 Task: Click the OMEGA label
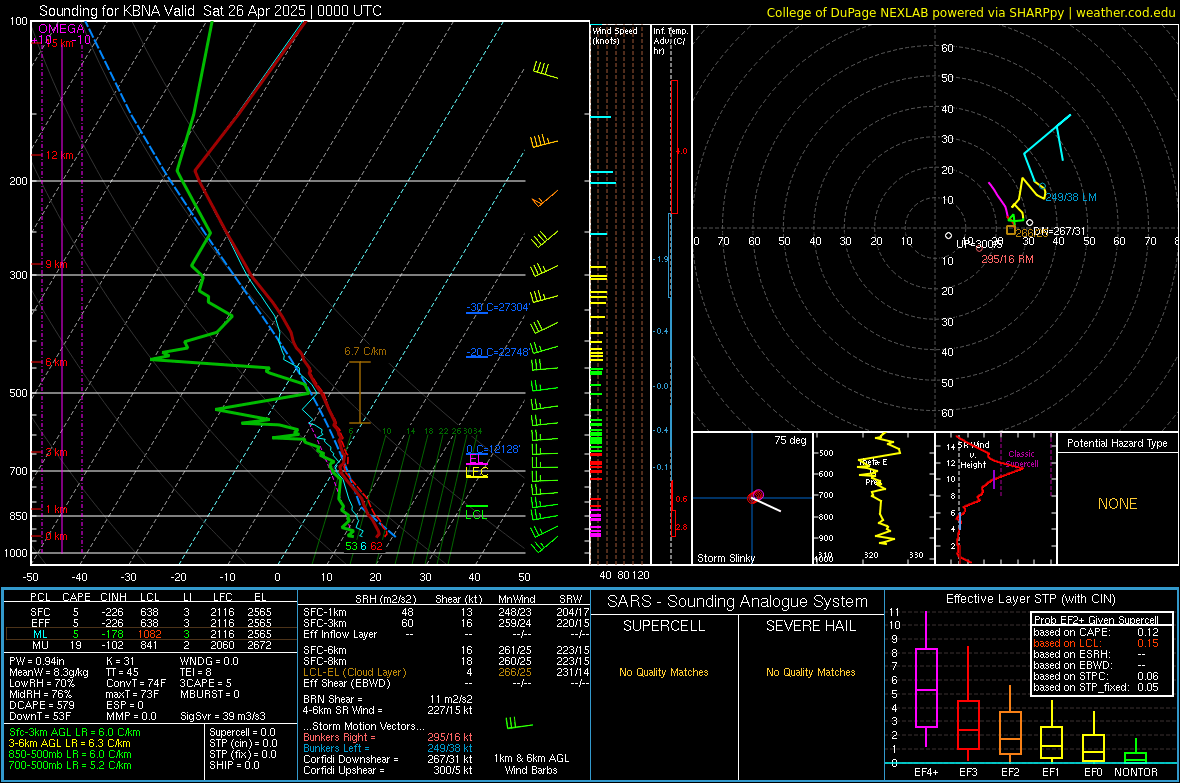pos(61,29)
